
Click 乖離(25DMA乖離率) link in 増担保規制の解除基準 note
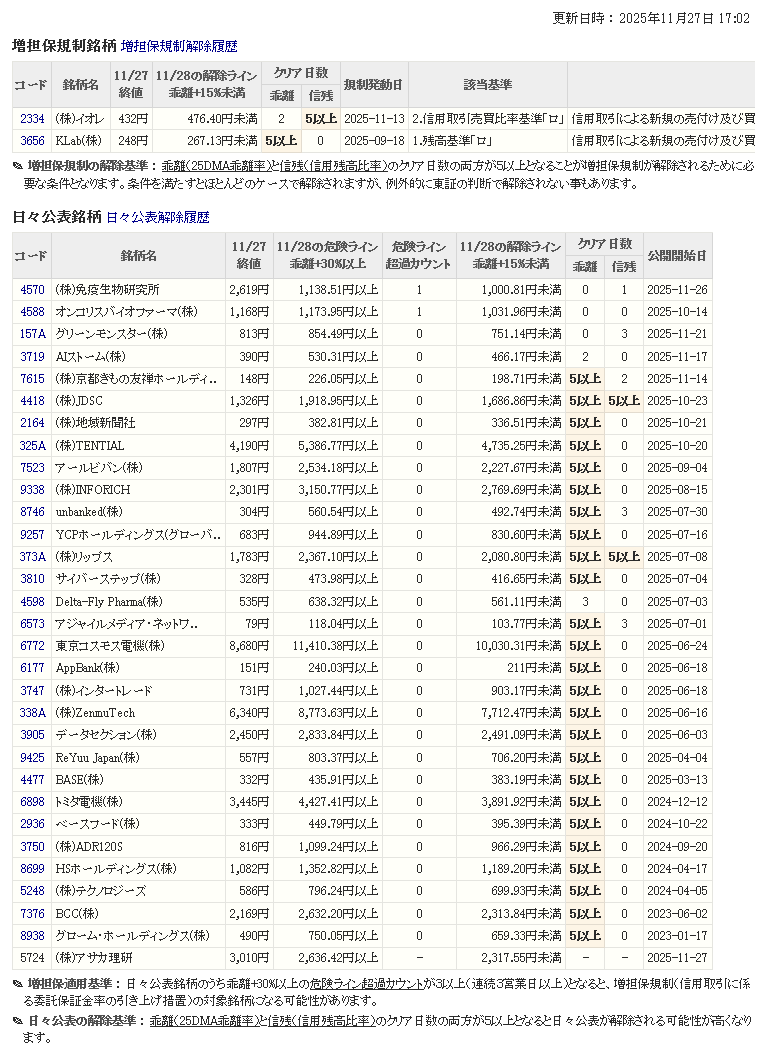click(217, 166)
